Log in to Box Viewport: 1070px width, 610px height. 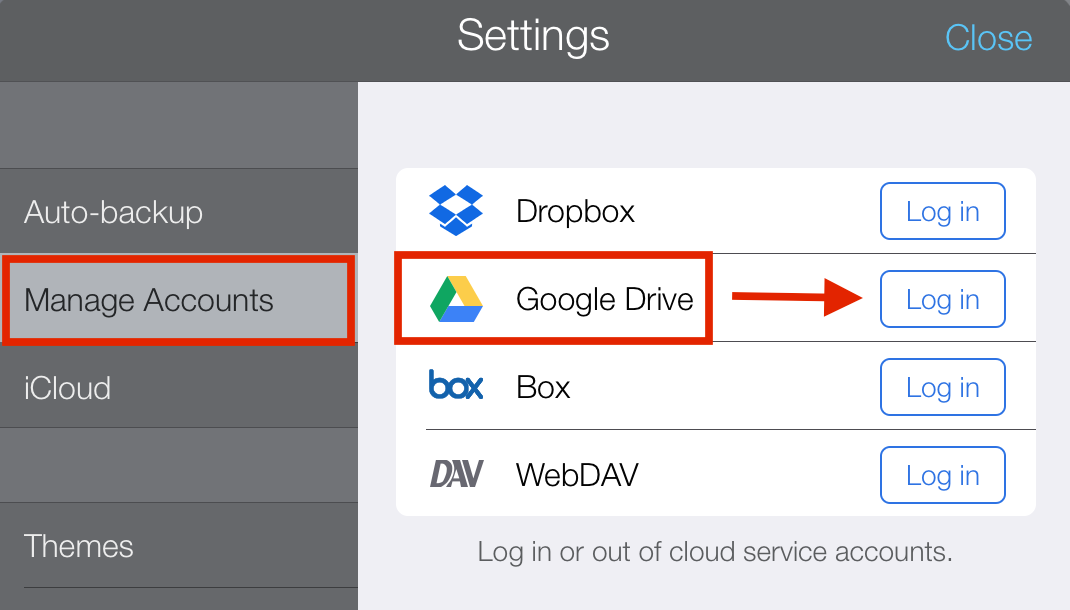tap(942, 387)
